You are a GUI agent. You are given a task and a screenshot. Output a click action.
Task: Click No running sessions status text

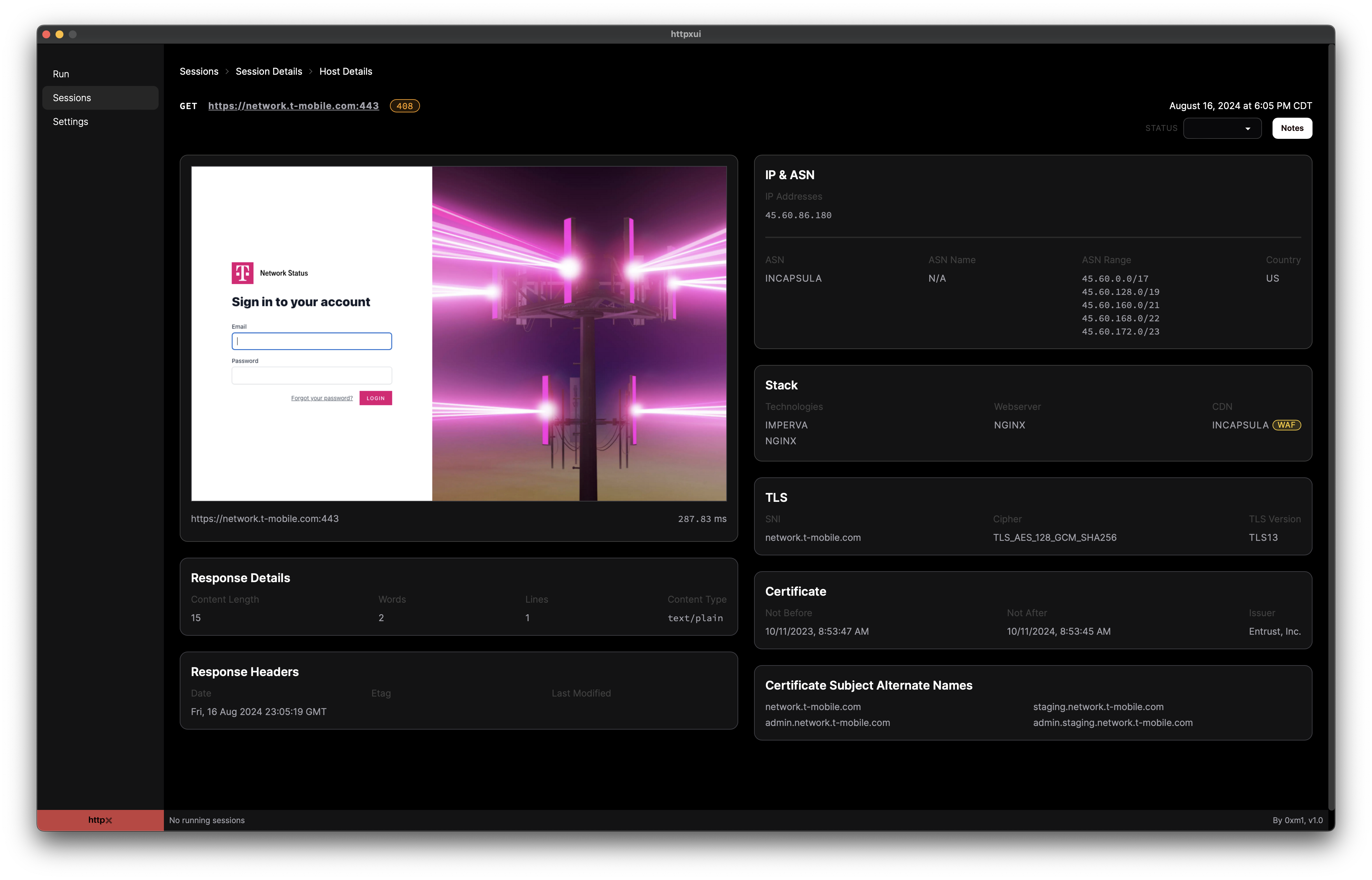(207, 820)
